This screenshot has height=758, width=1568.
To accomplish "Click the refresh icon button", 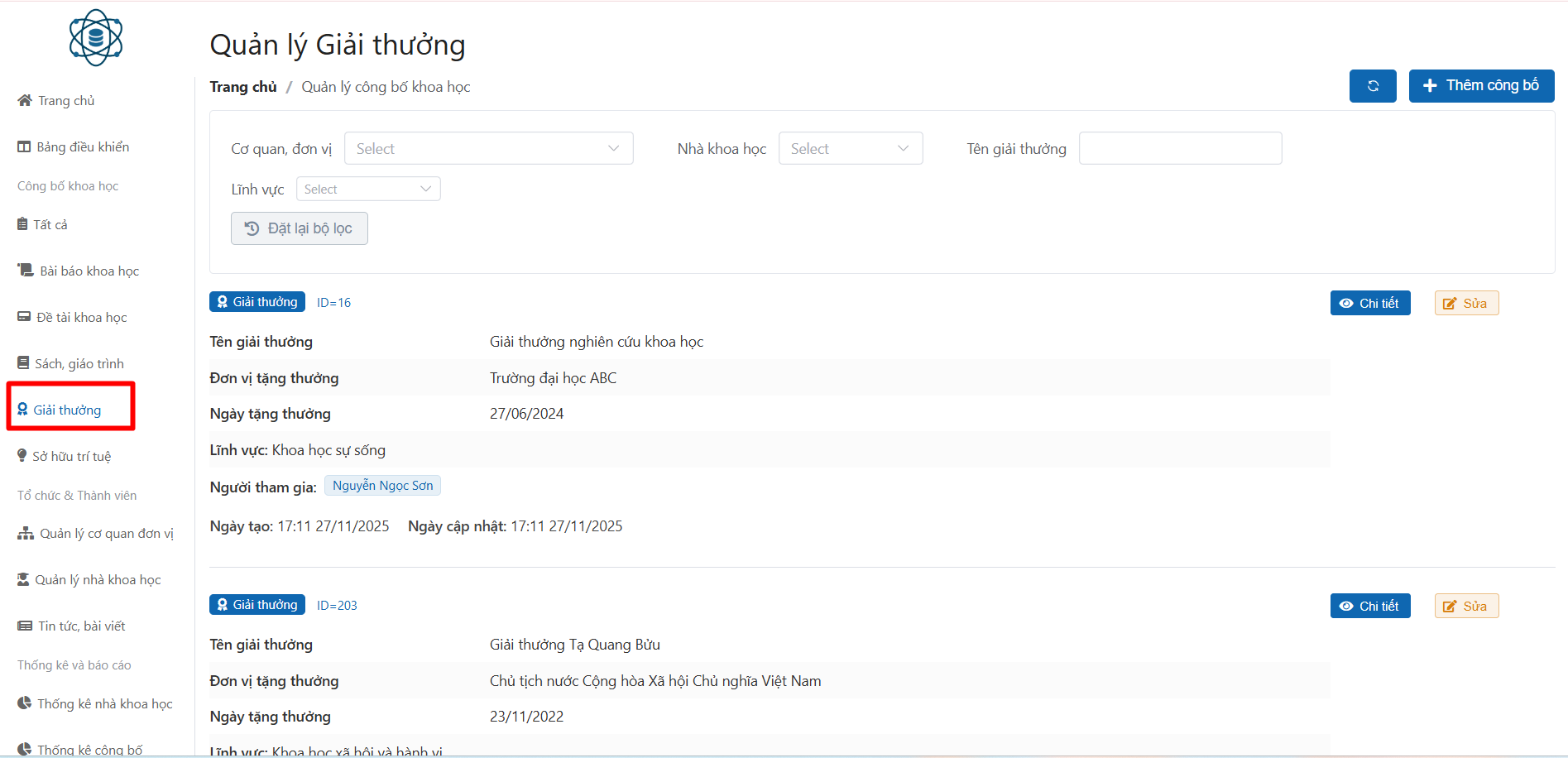I will 1373,86.
